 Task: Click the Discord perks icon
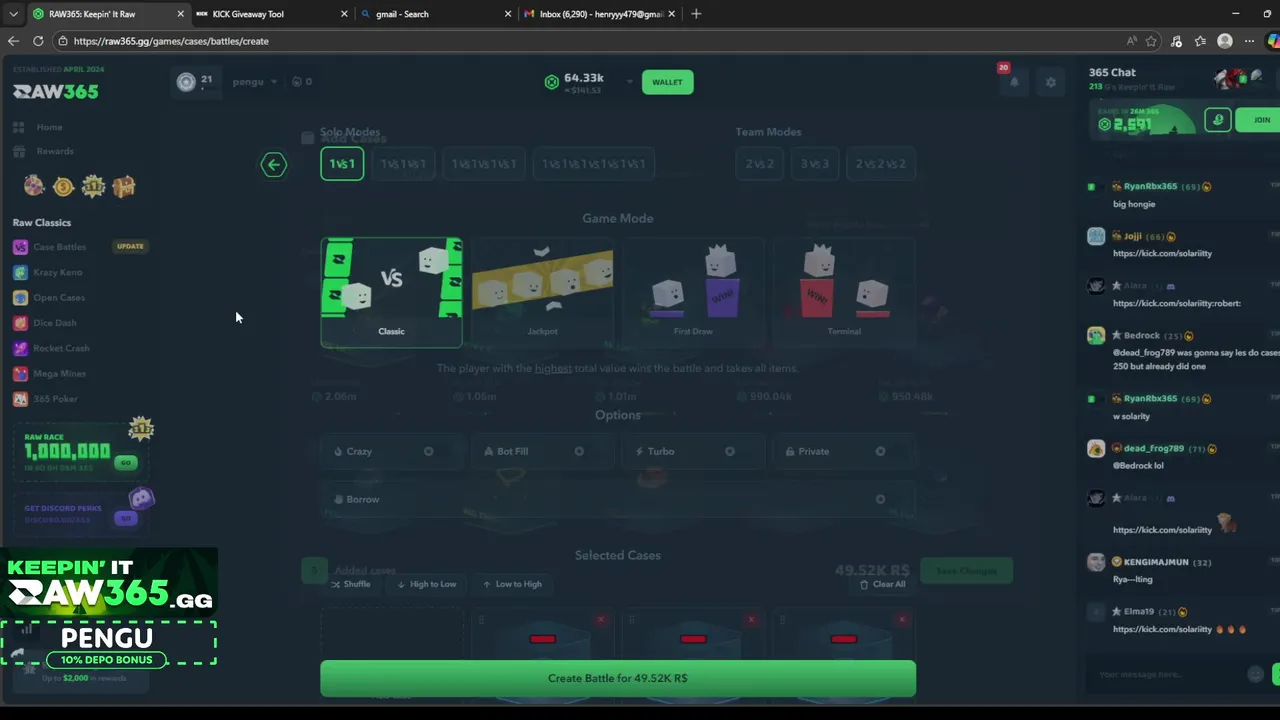pyautogui.click(x=141, y=498)
